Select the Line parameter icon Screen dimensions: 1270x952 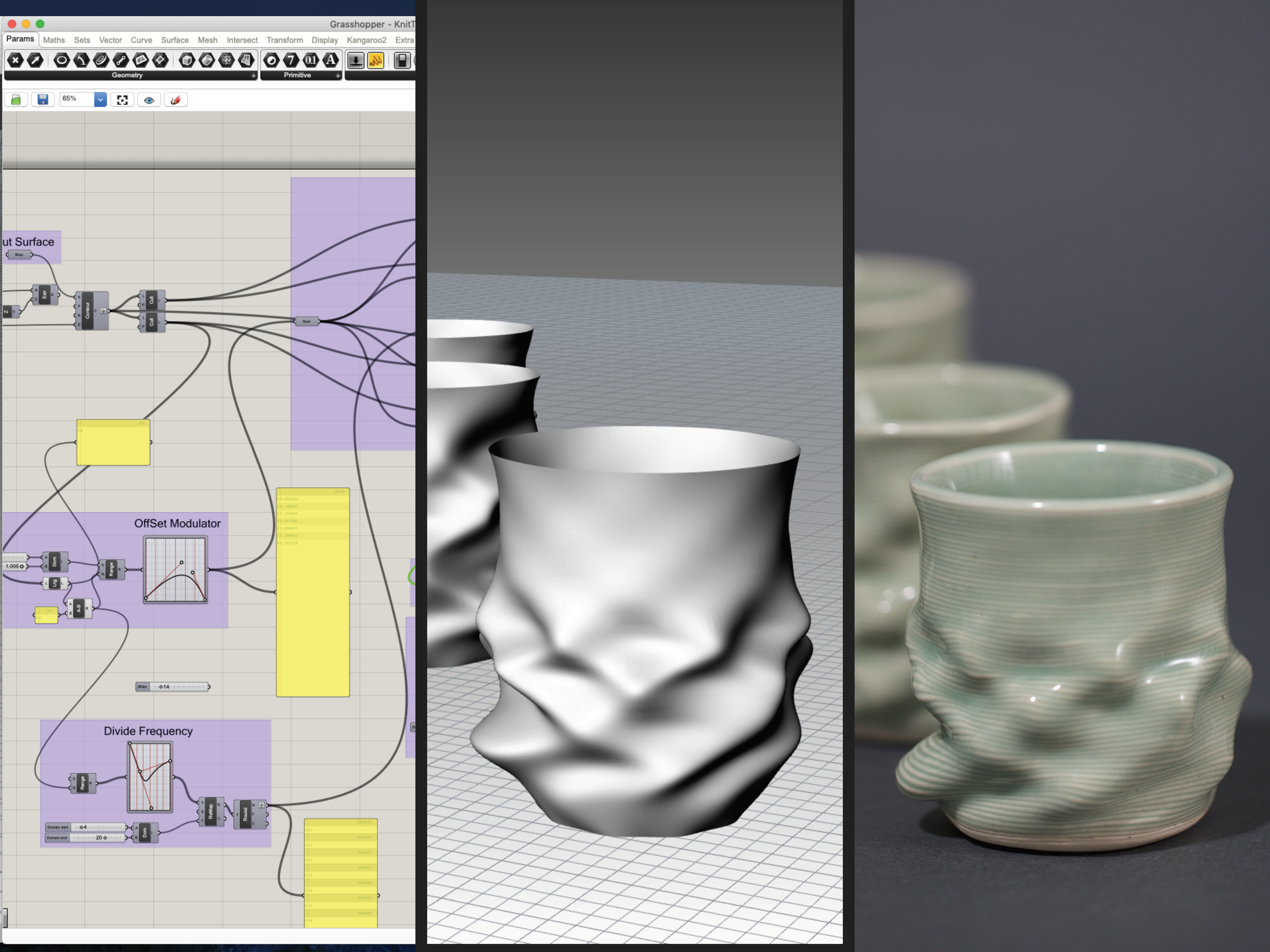120,60
